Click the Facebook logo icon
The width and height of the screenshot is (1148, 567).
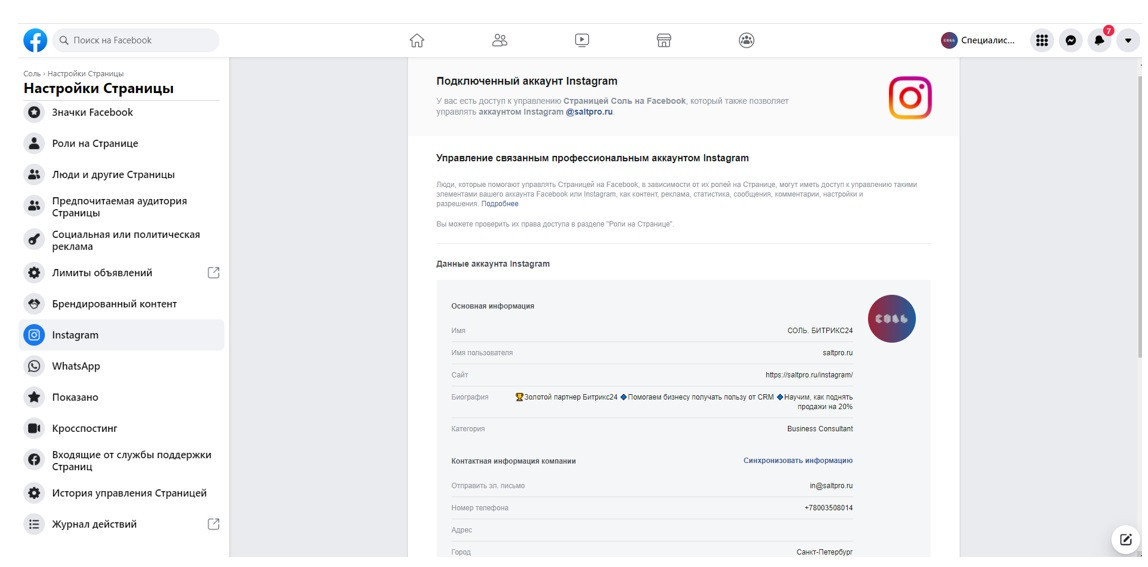click(x=35, y=40)
